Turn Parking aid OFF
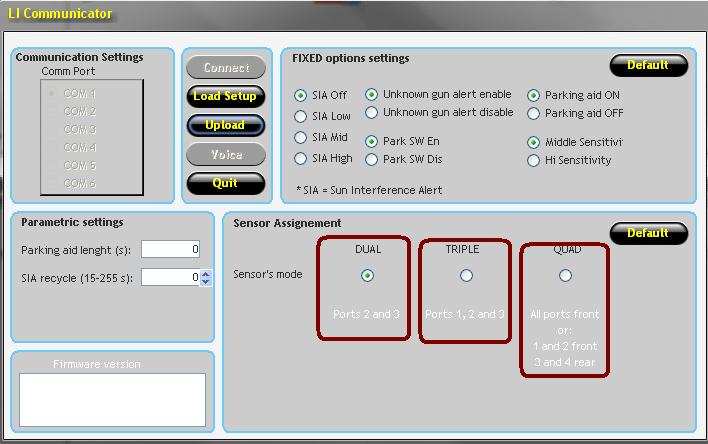 [534, 114]
